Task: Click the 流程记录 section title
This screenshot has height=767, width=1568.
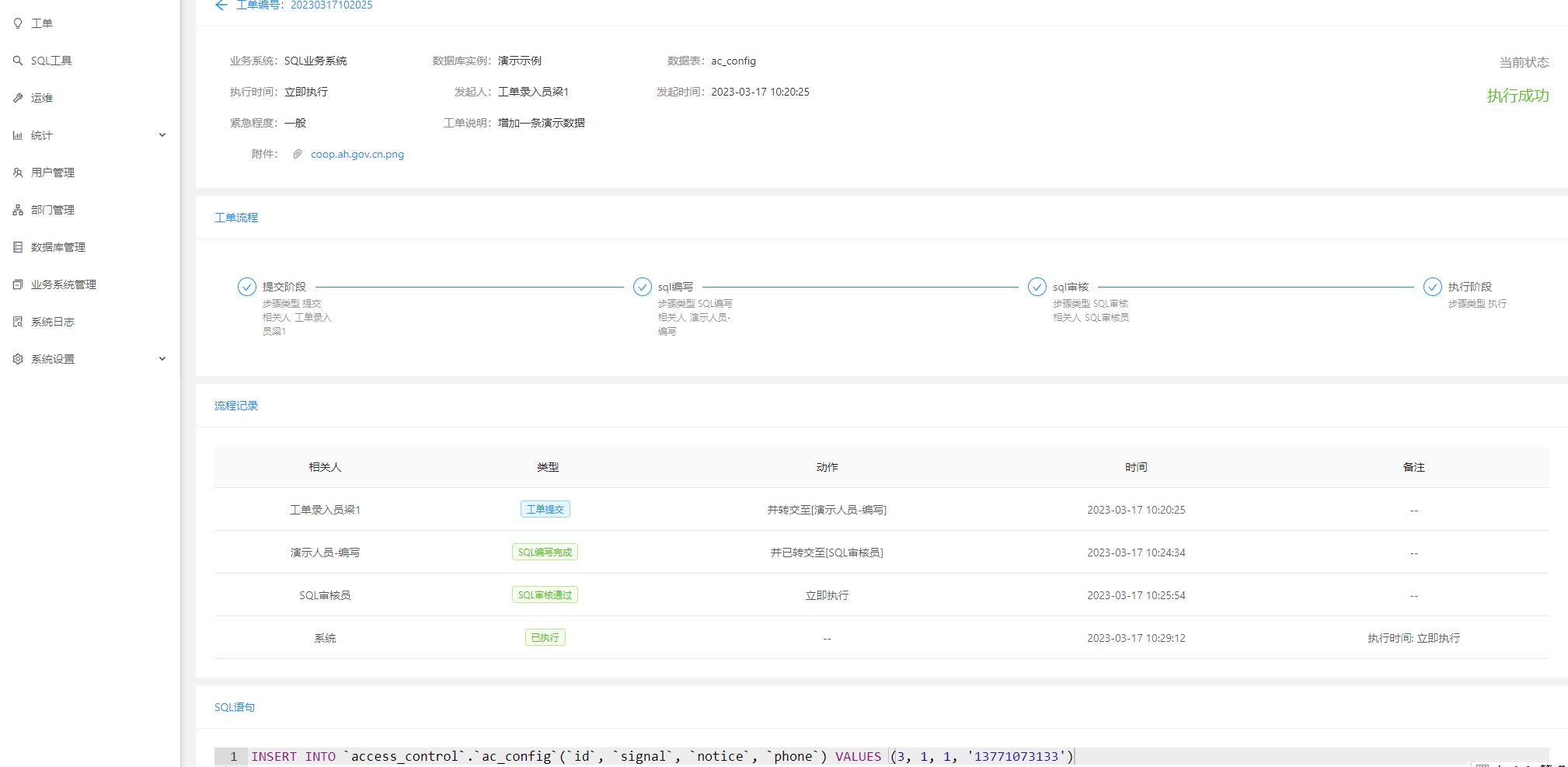Action: pos(236,406)
